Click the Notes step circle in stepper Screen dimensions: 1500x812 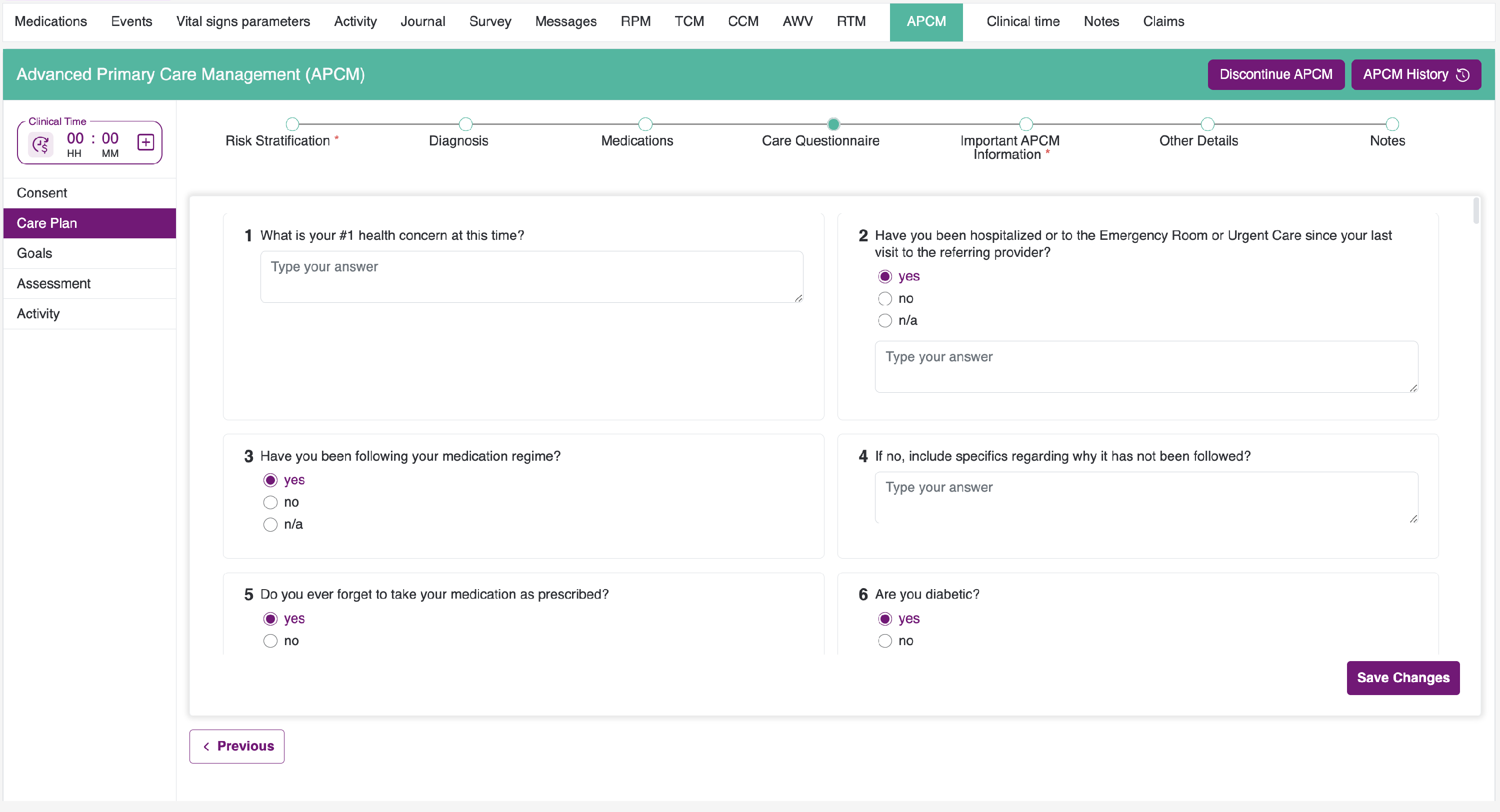[x=1392, y=124]
